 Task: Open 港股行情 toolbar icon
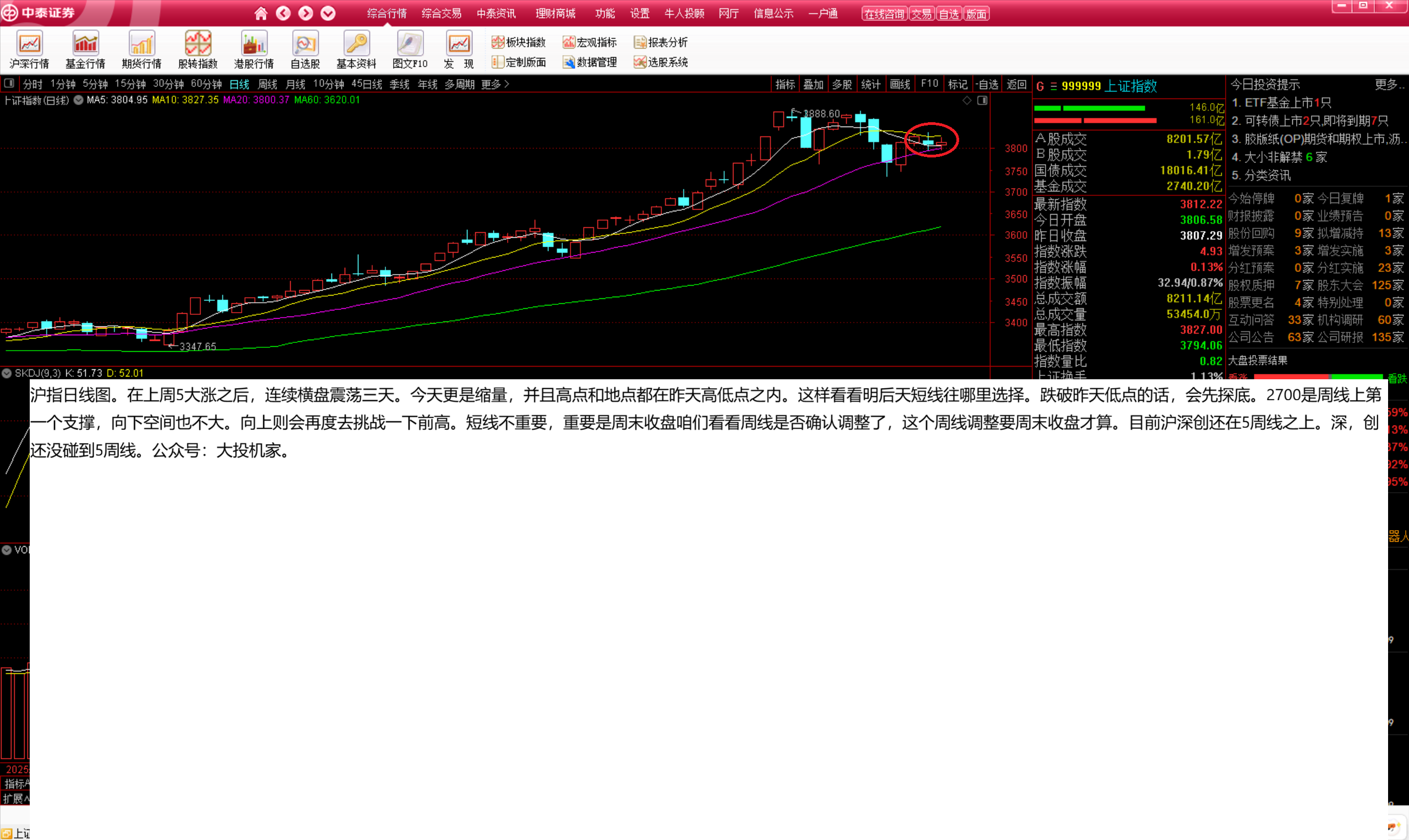(x=254, y=50)
